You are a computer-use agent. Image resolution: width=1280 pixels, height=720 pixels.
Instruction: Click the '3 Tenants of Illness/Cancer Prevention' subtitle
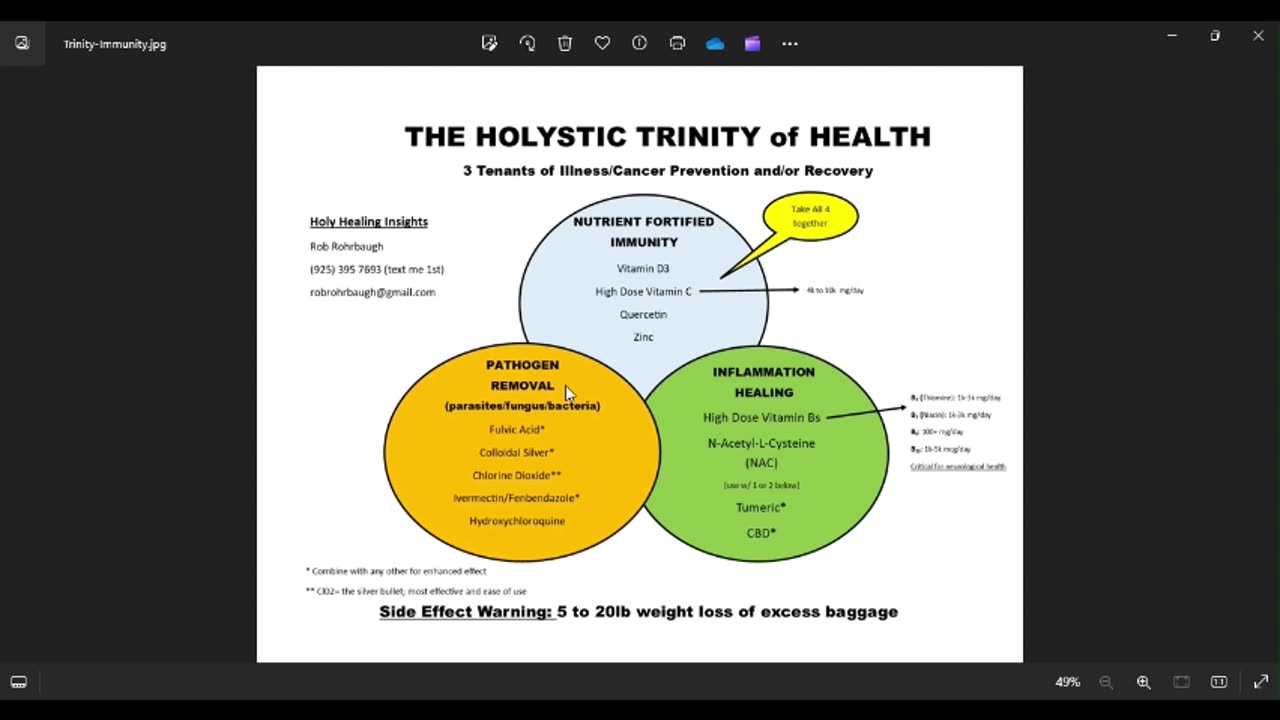[667, 171]
